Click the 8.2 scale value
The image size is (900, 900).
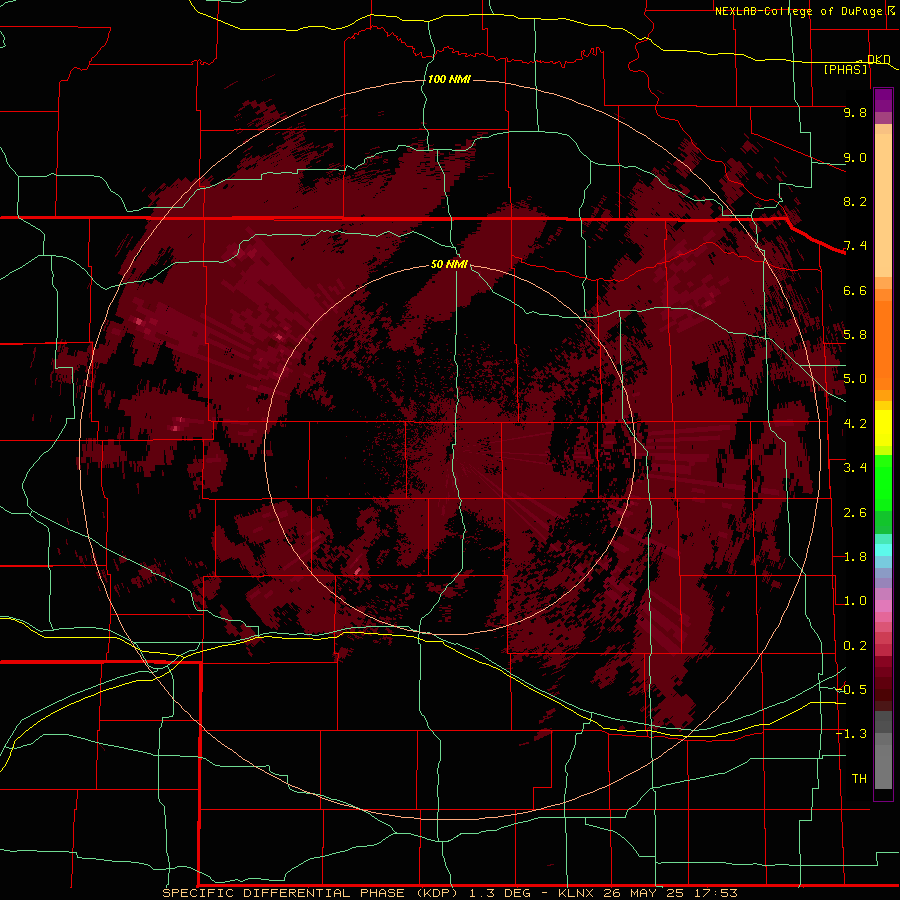pyautogui.click(x=855, y=201)
